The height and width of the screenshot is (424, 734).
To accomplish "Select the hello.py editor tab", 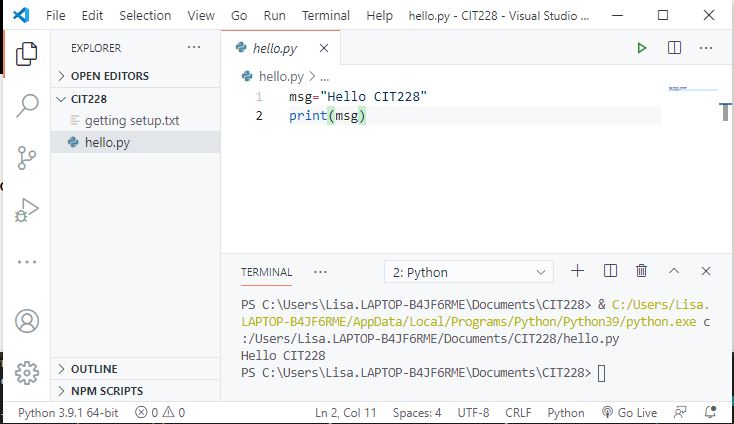I will coord(274,48).
